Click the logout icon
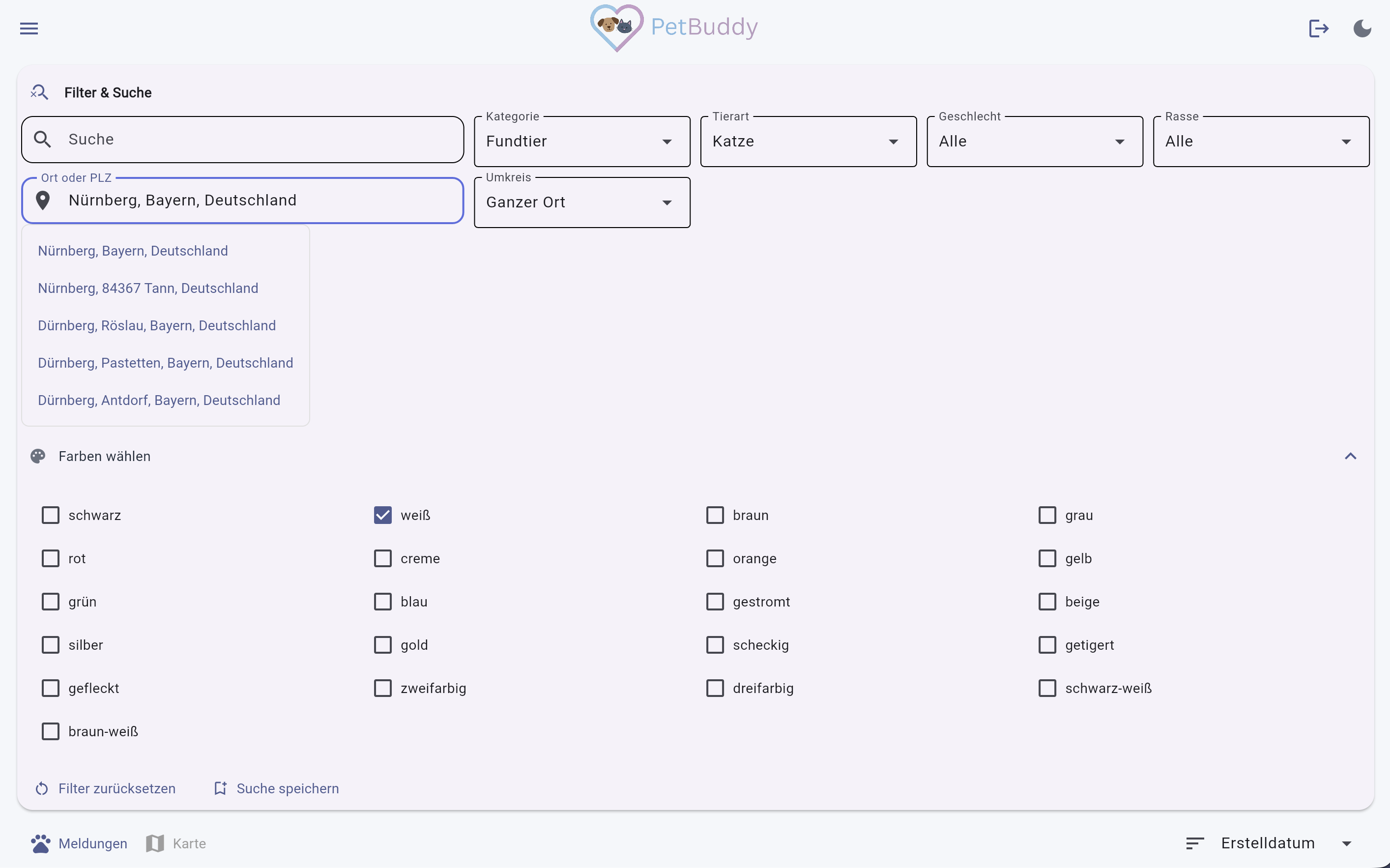Screen dimensions: 1390x868 1318,28
